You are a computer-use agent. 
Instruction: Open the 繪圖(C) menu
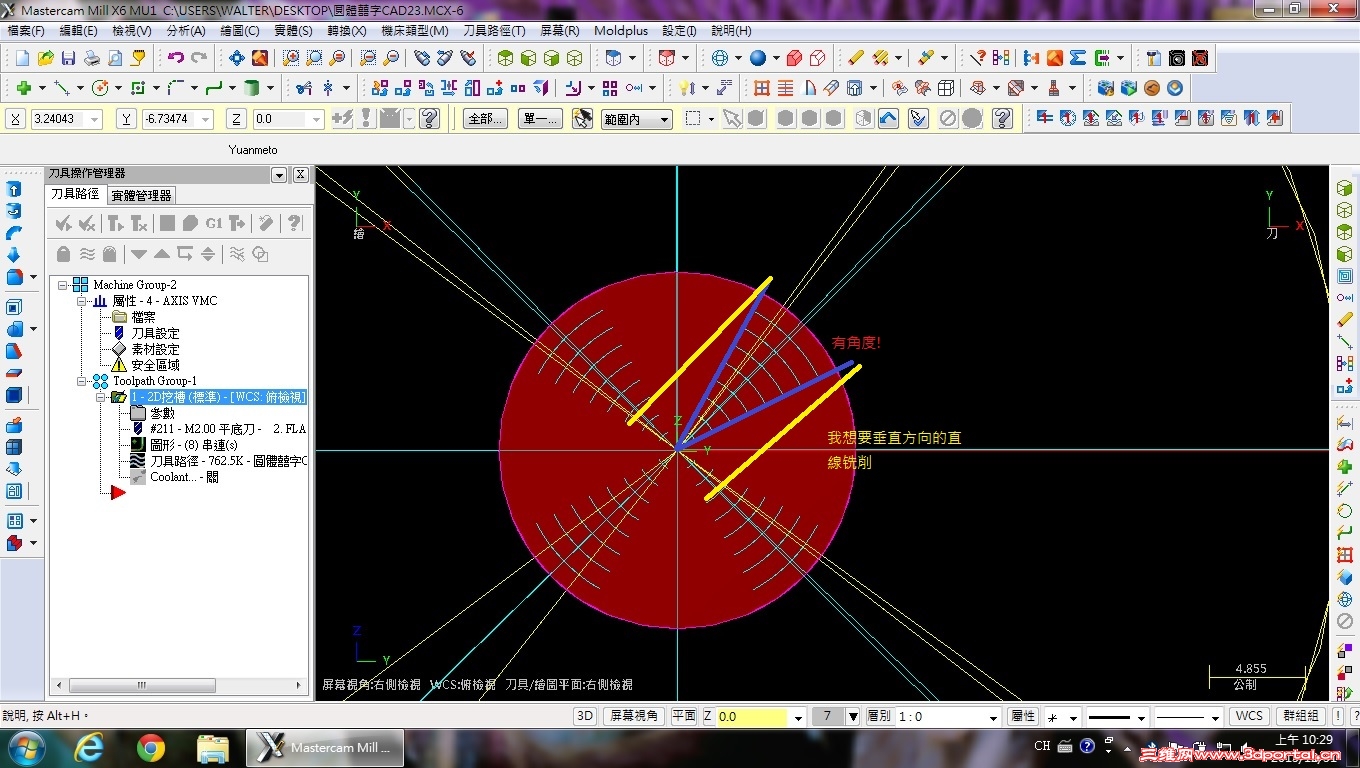tap(239, 31)
